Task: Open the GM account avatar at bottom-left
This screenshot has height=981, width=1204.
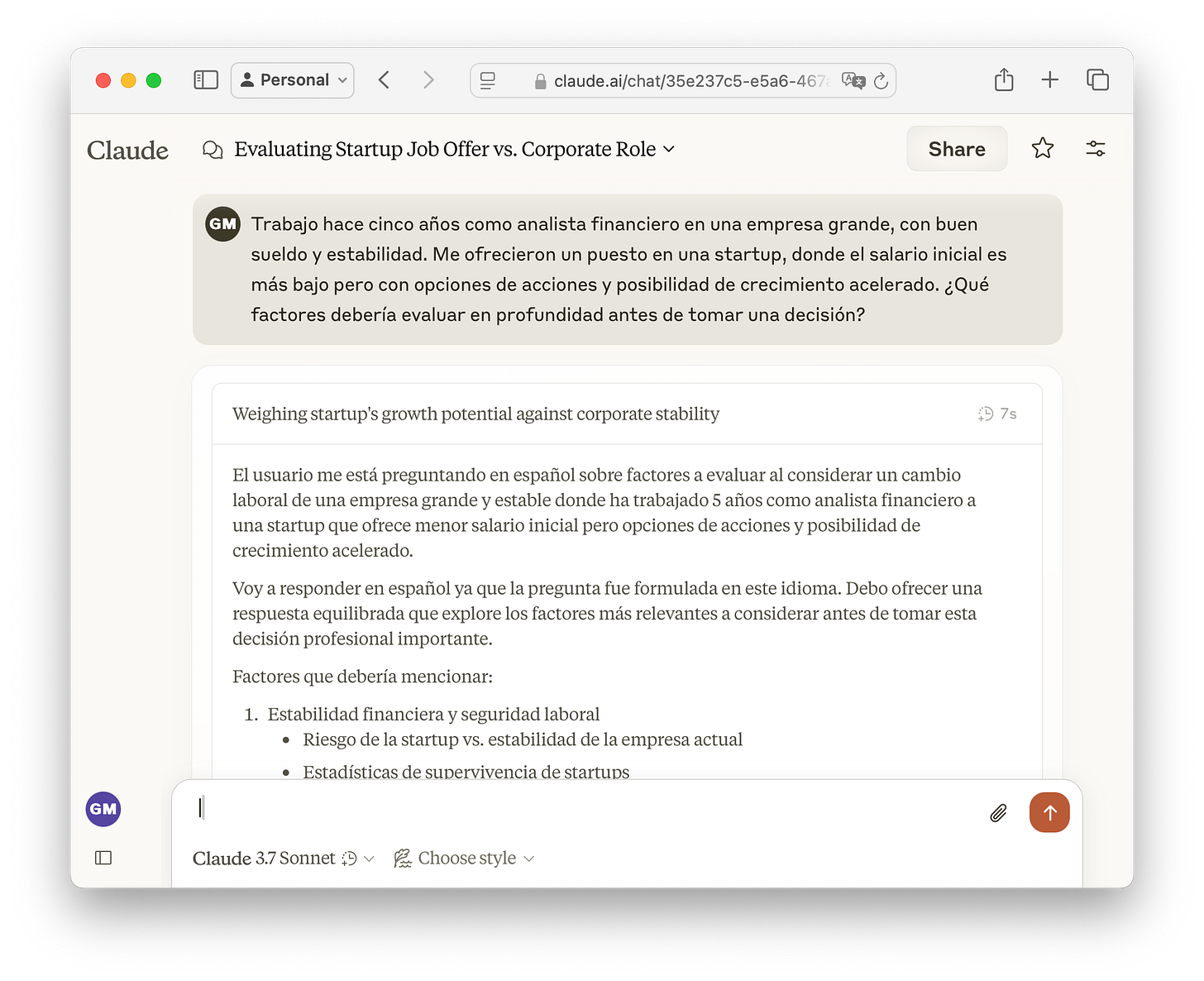Action: pos(103,809)
